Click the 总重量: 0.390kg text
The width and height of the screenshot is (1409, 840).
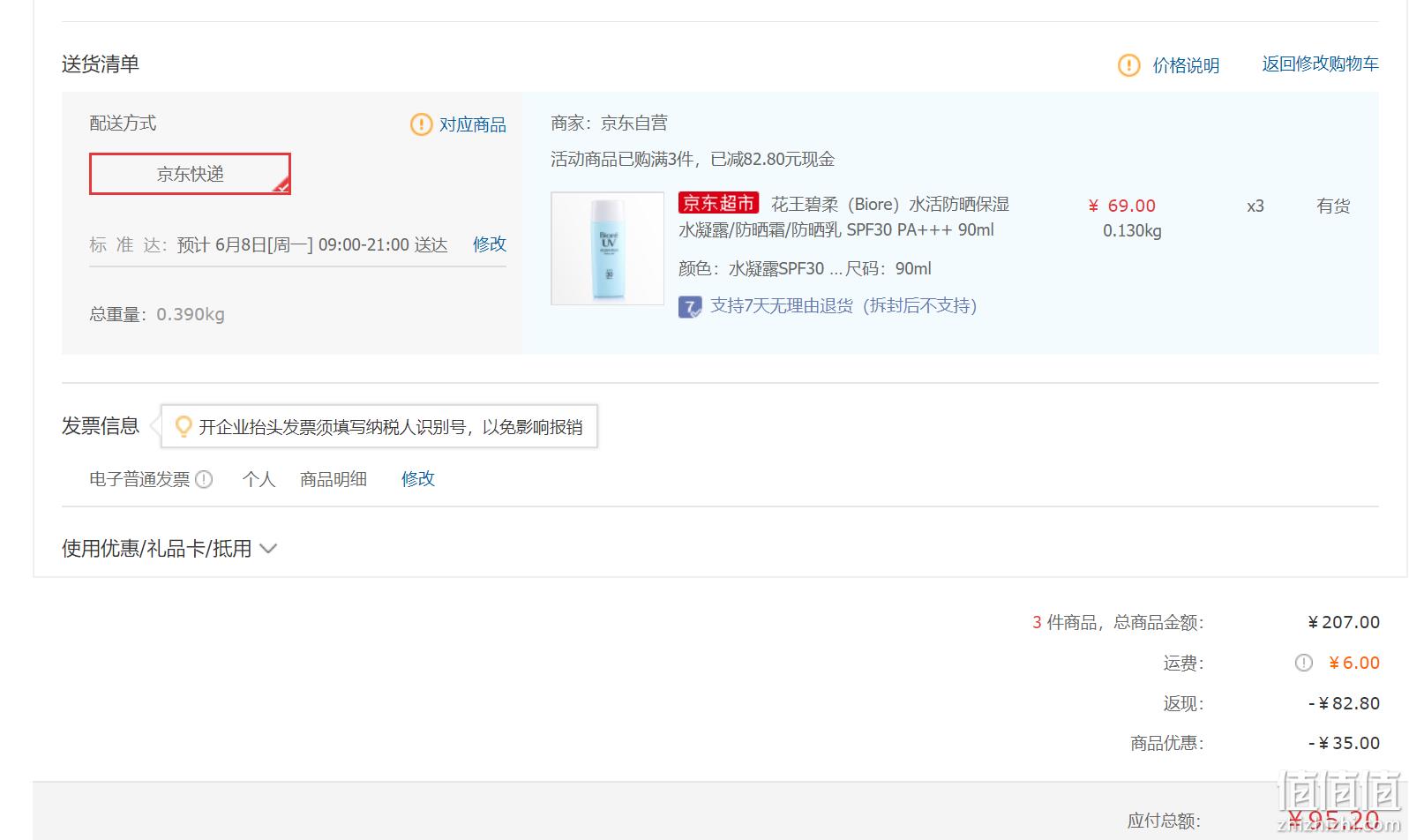pyautogui.click(x=157, y=314)
